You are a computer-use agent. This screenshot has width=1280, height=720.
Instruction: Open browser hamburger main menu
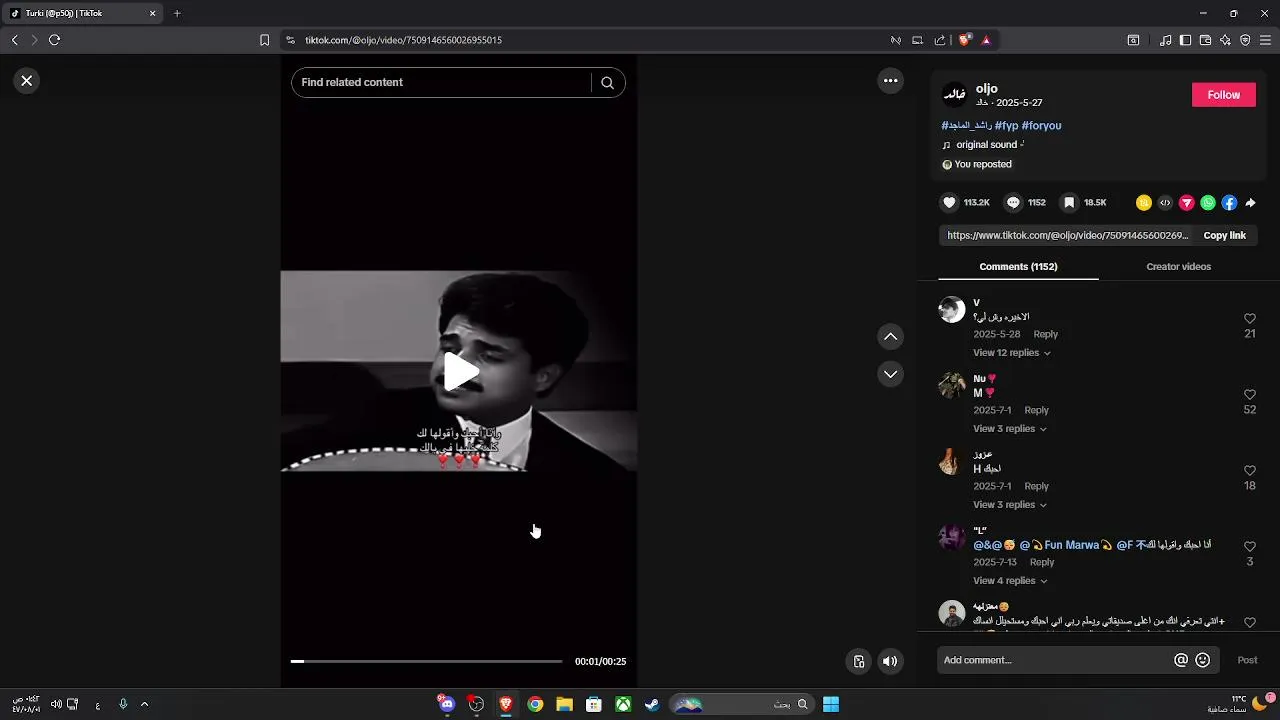[x=1266, y=40]
